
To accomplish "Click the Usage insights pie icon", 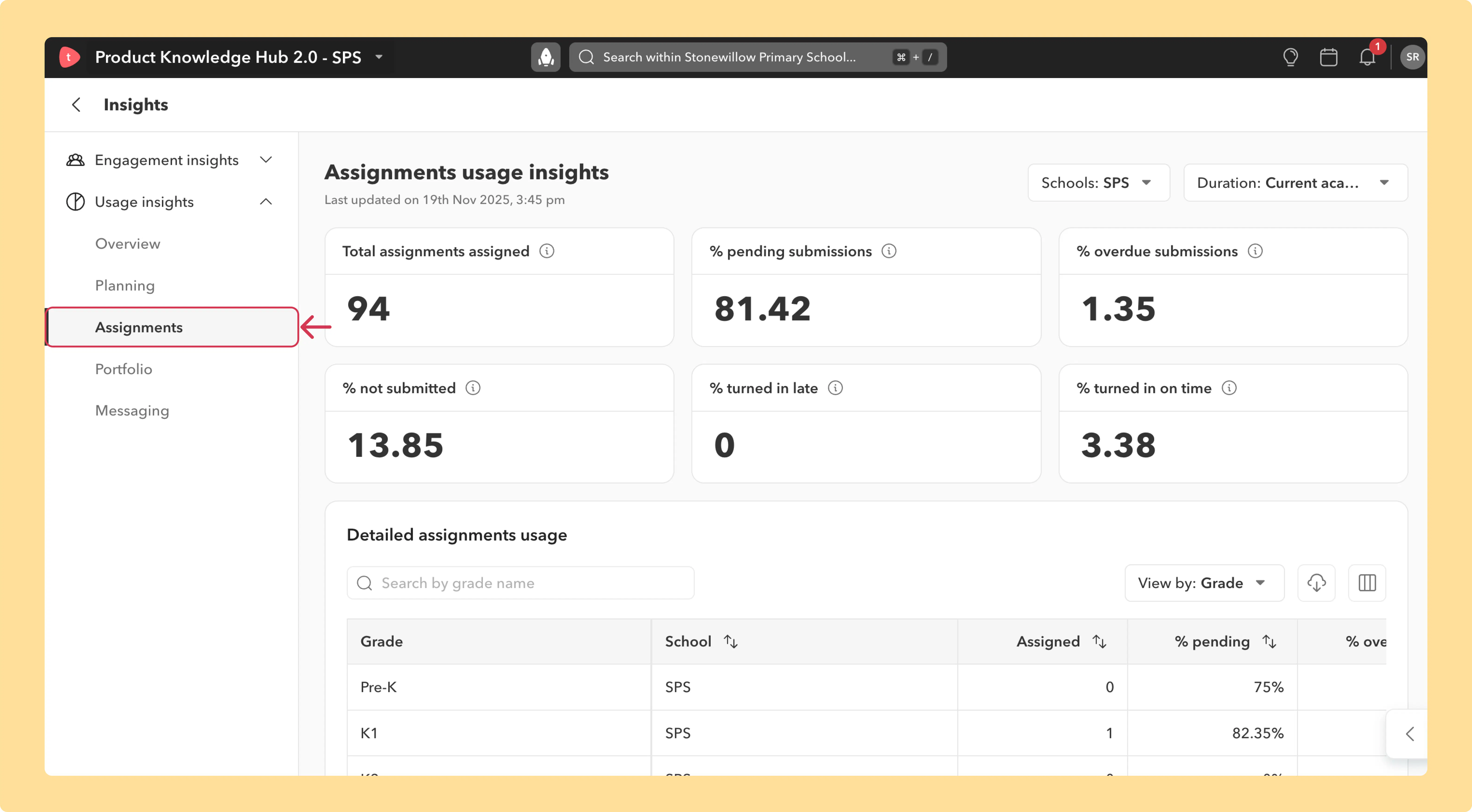I will point(76,202).
